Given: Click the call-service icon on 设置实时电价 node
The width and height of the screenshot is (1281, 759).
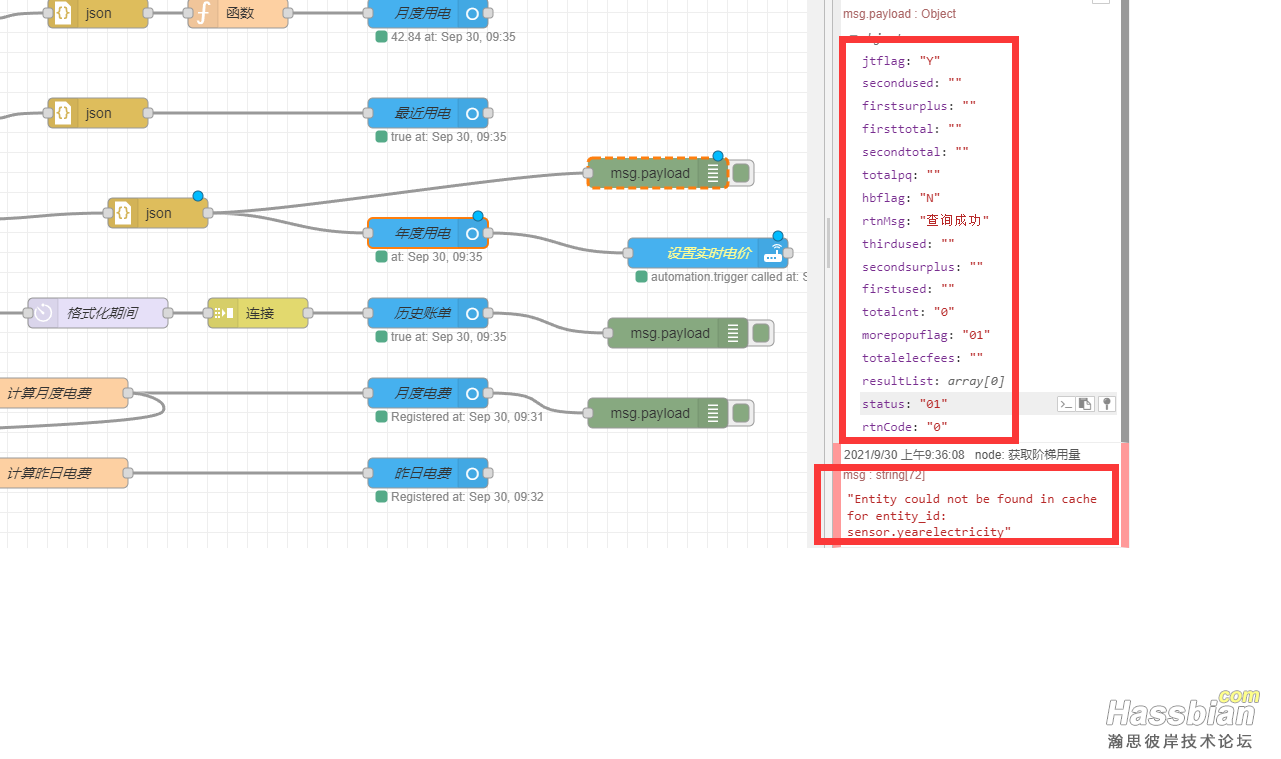Looking at the screenshot, I should [773, 253].
